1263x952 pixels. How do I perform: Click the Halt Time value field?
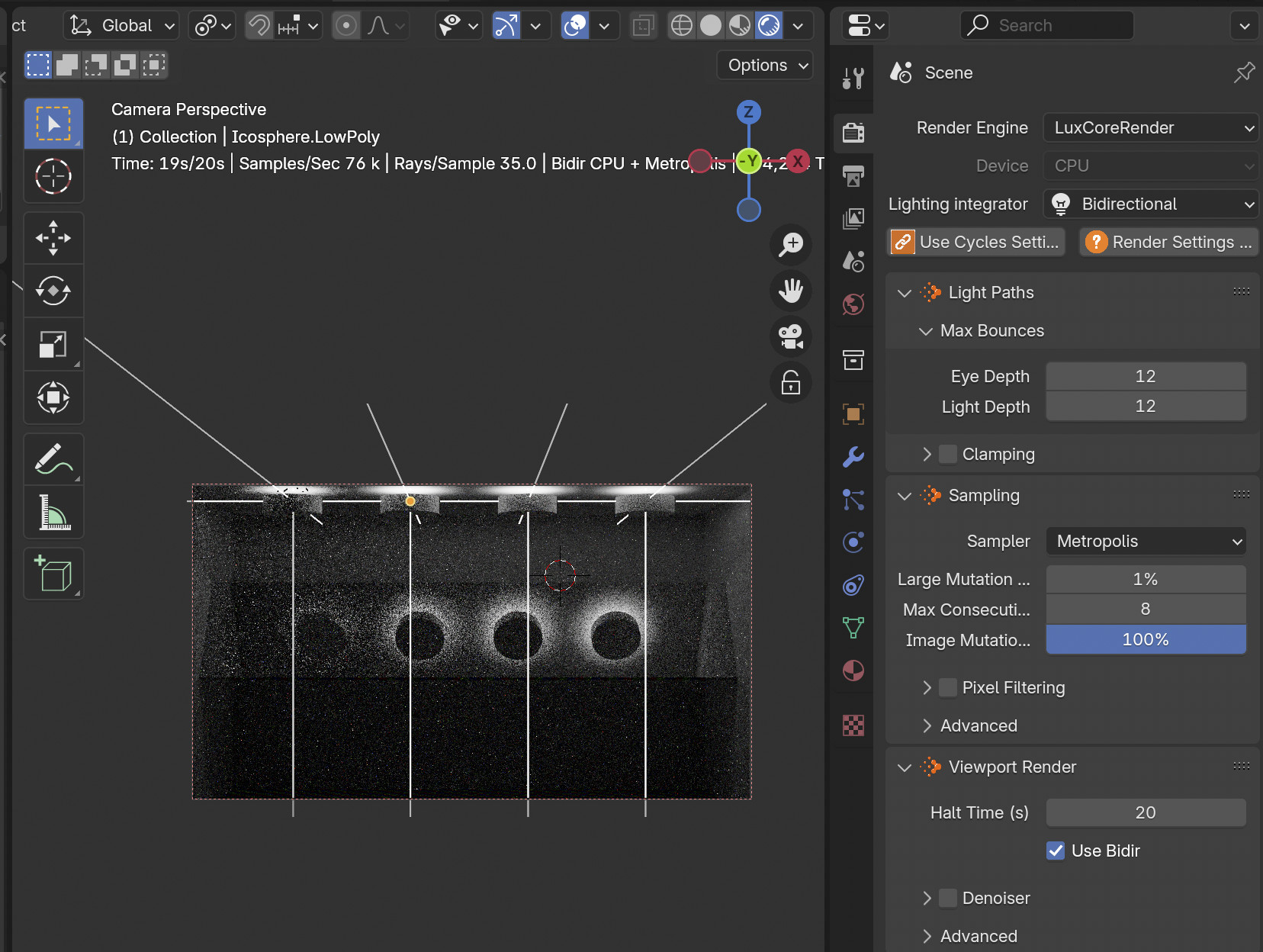click(x=1146, y=812)
